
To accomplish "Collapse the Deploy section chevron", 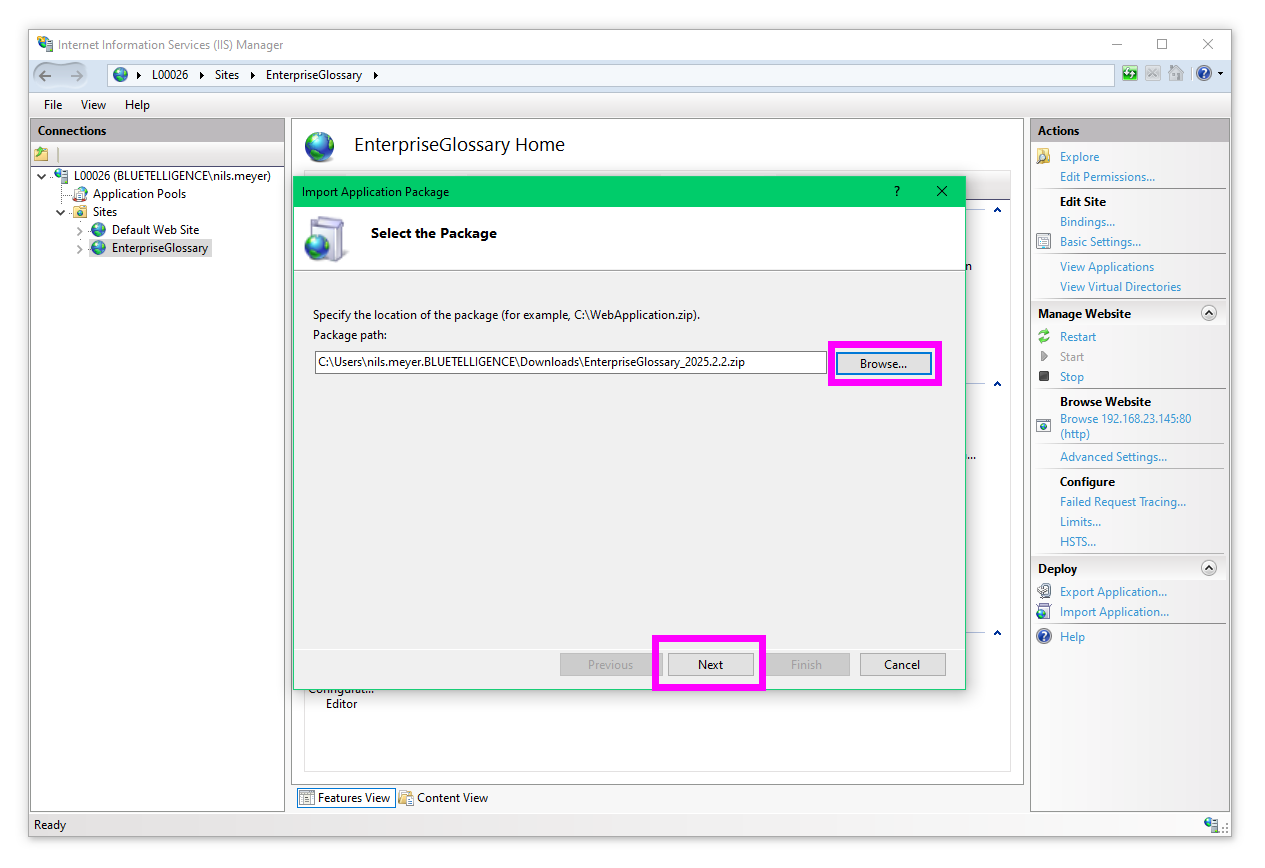I will (1208, 568).
